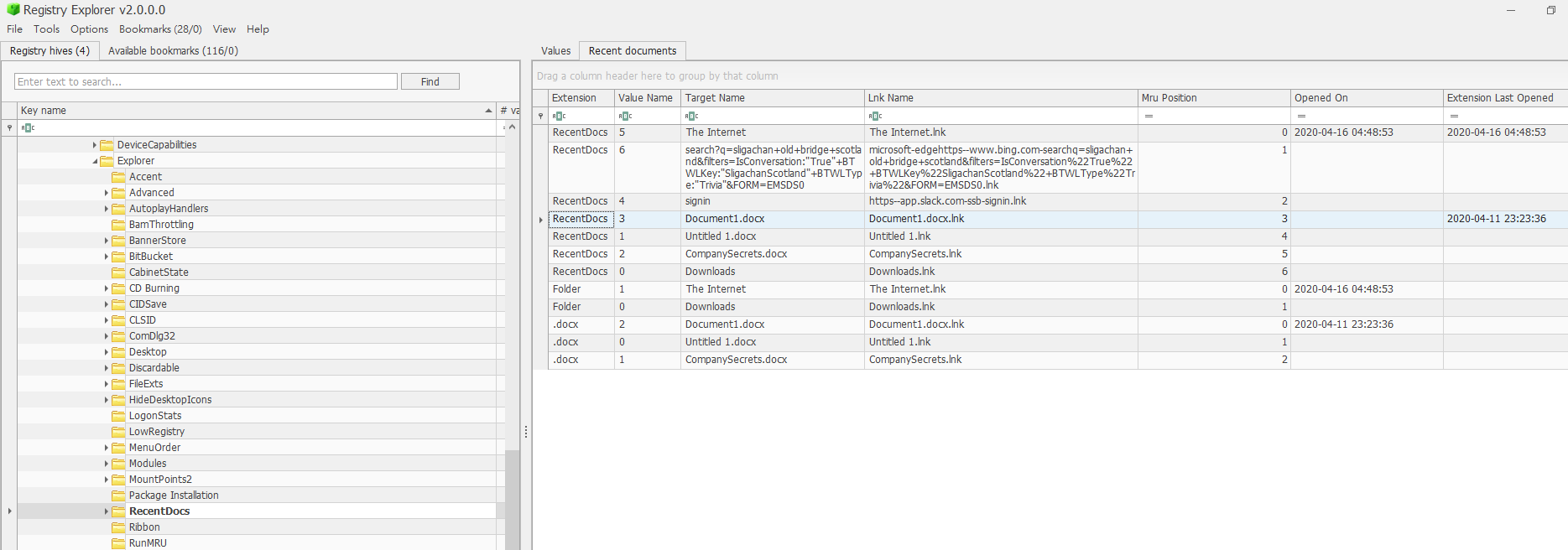Open the File menu
The width and height of the screenshot is (1568, 550).
click(15, 29)
